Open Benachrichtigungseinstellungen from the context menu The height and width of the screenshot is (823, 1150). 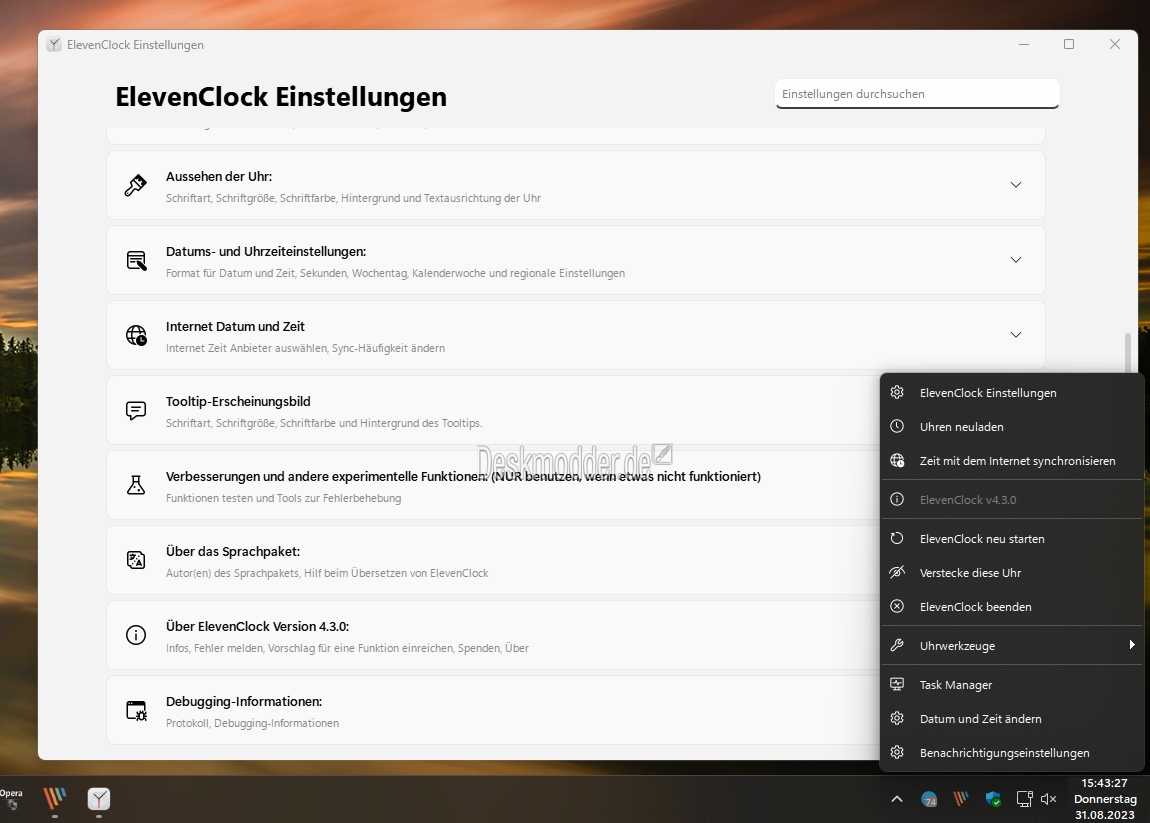tap(1012, 753)
